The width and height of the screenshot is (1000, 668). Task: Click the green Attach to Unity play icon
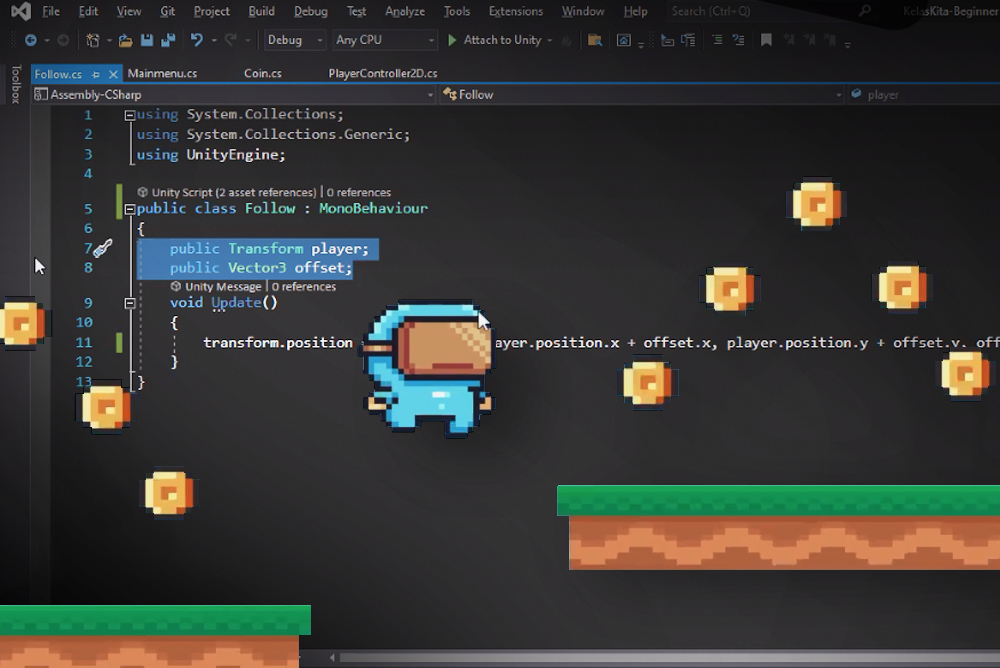tap(452, 40)
